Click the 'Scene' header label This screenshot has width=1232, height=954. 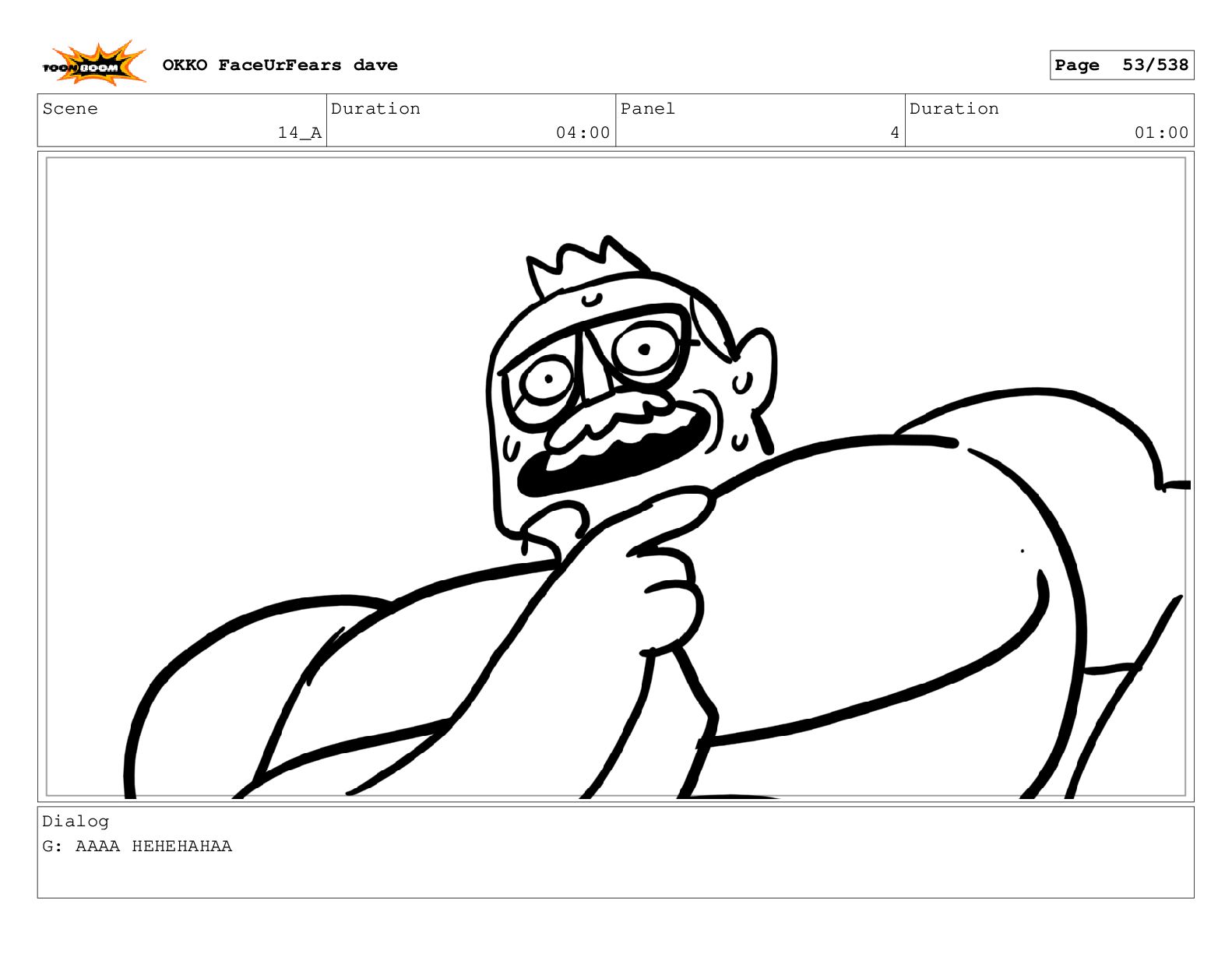tap(70, 109)
